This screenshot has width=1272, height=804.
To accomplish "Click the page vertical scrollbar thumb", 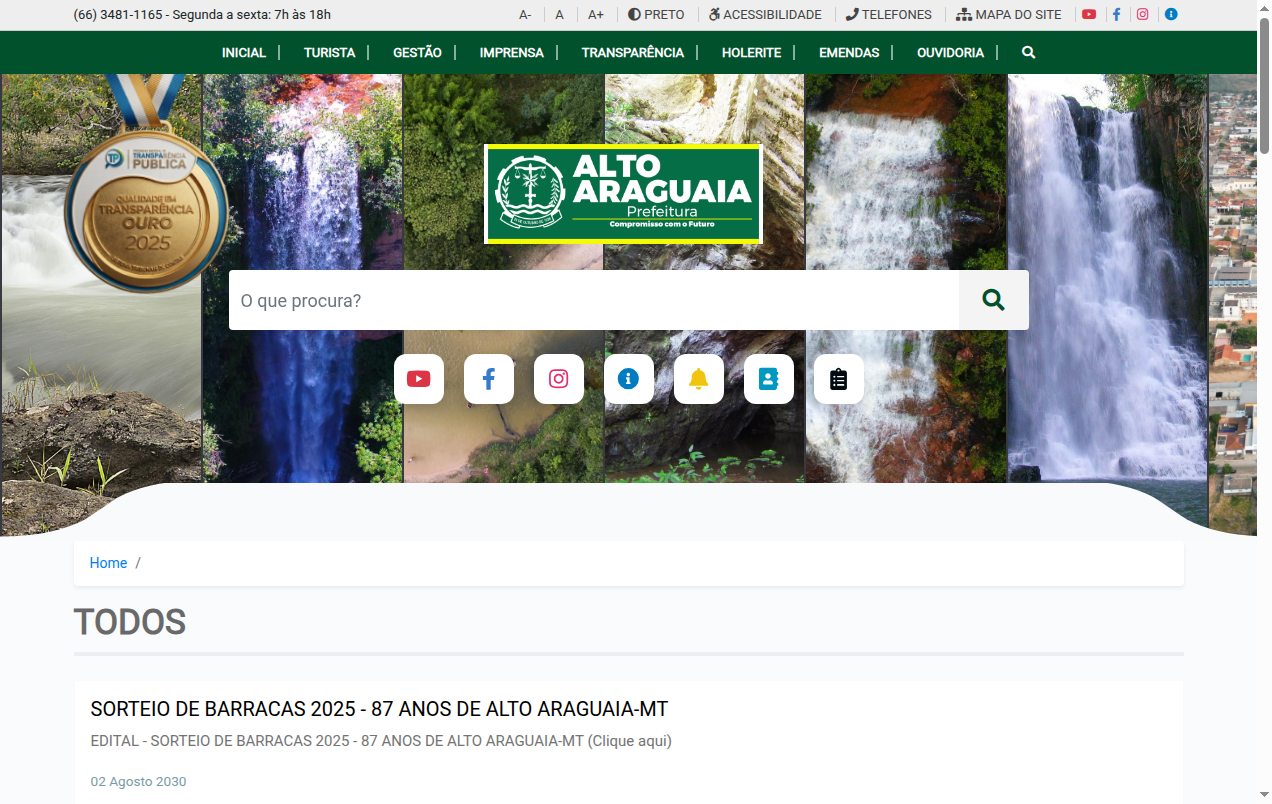I will [x=1264, y=85].
